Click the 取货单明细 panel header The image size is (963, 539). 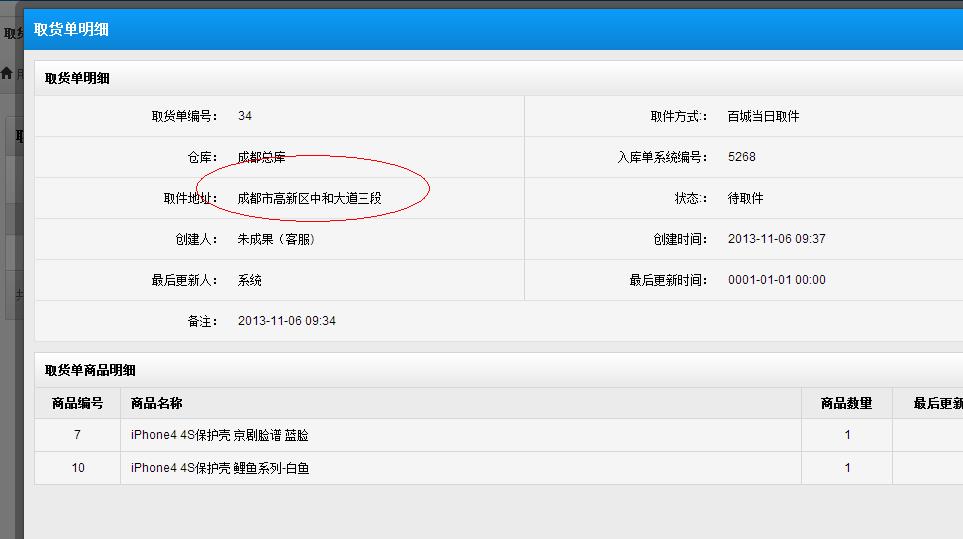click(77, 78)
